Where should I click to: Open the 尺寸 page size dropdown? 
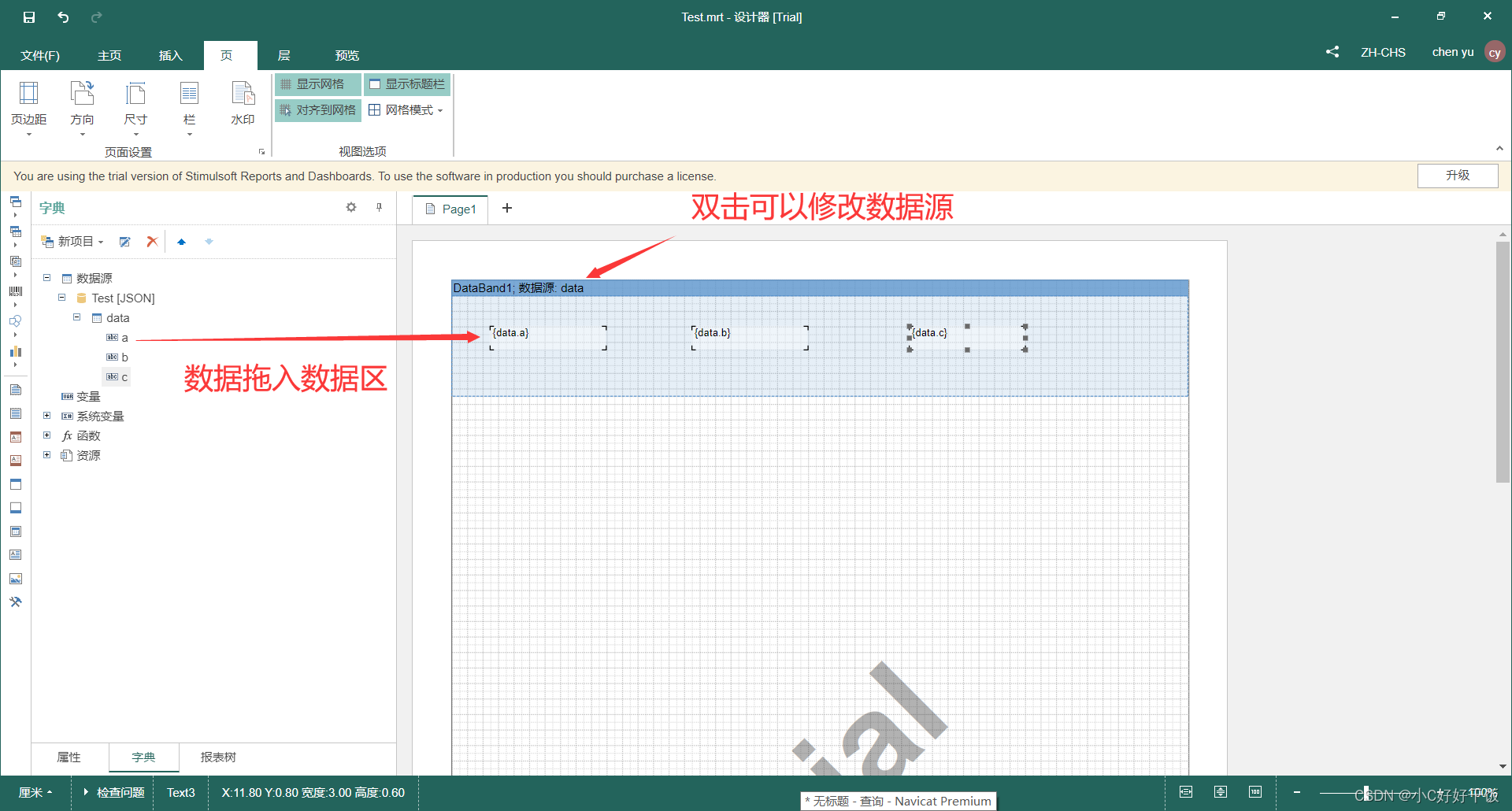tap(135, 109)
